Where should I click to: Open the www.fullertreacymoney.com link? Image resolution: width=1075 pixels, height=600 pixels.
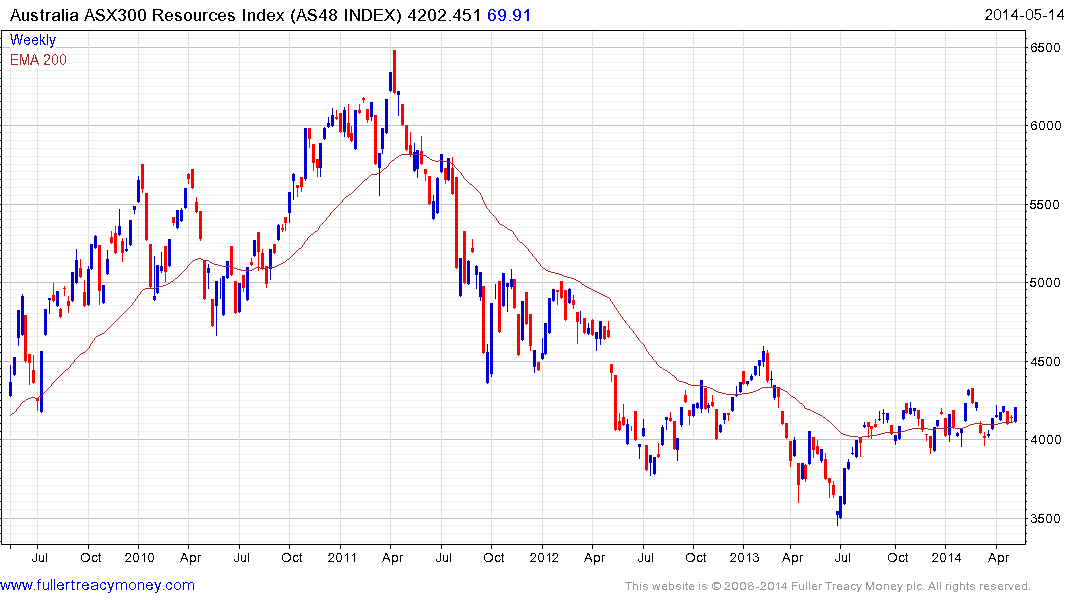[x=97, y=585]
